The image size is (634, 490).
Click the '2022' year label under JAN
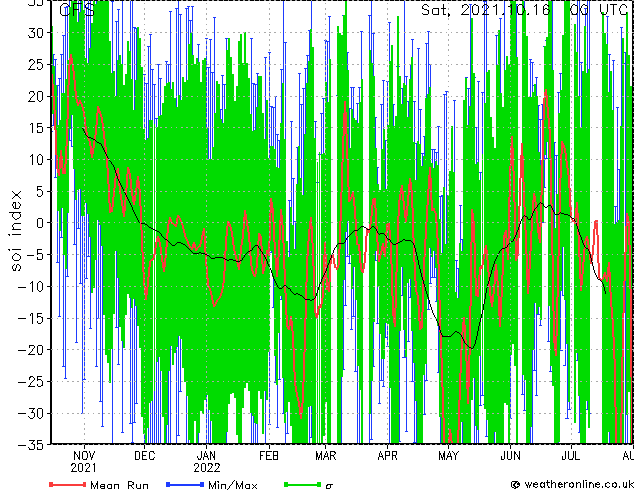pos(207,468)
